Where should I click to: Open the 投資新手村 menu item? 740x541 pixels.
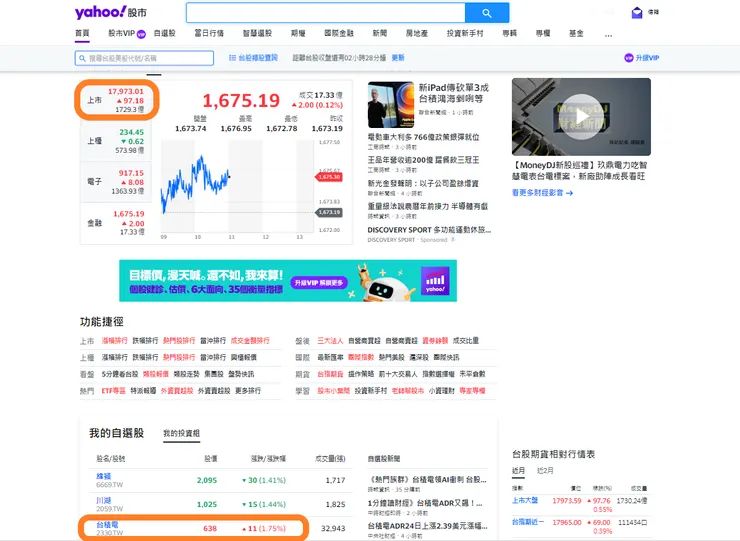[465, 33]
